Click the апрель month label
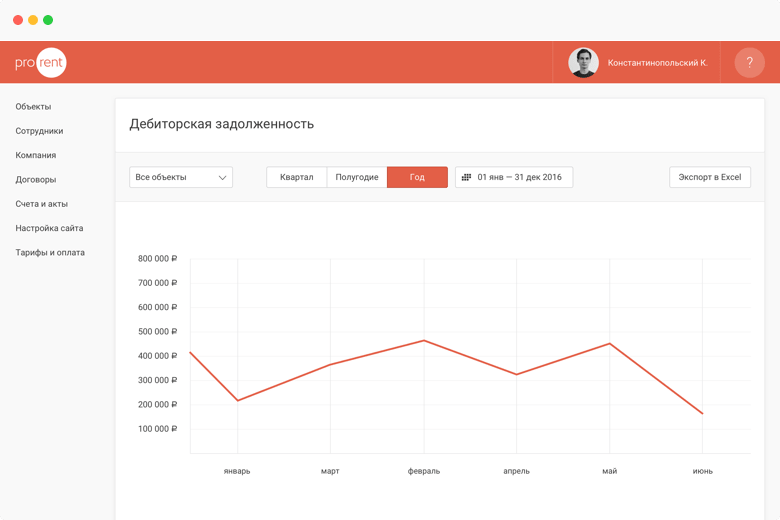This screenshot has width=780, height=520. click(x=516, y=471)
